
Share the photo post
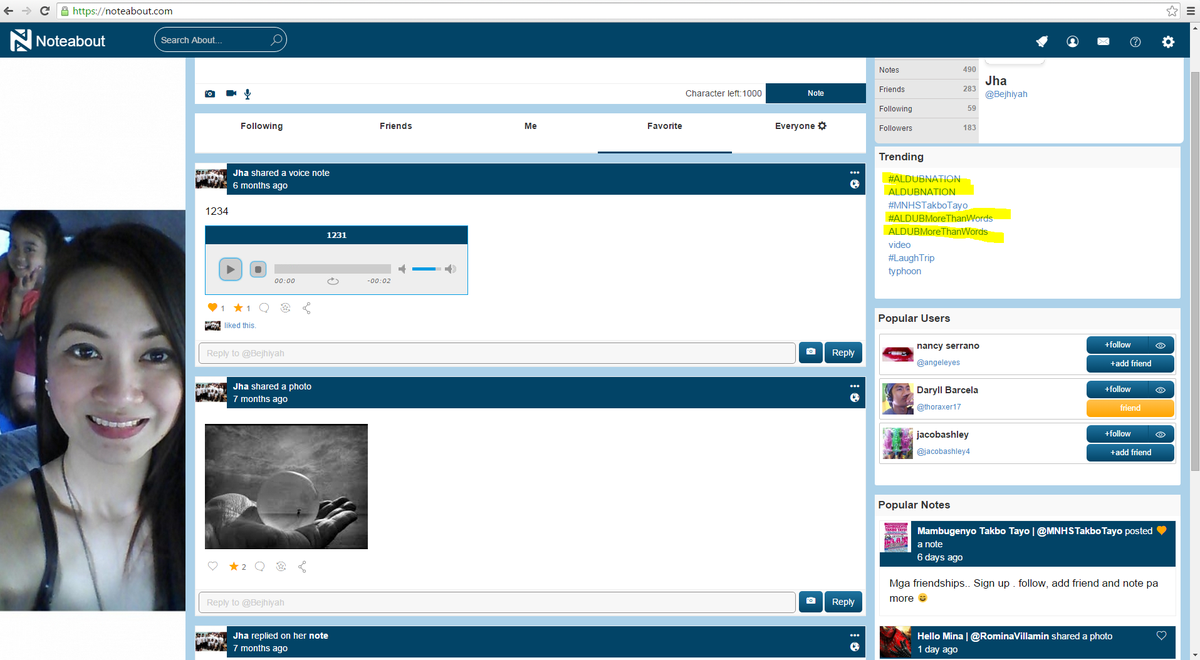click(302, 566)
